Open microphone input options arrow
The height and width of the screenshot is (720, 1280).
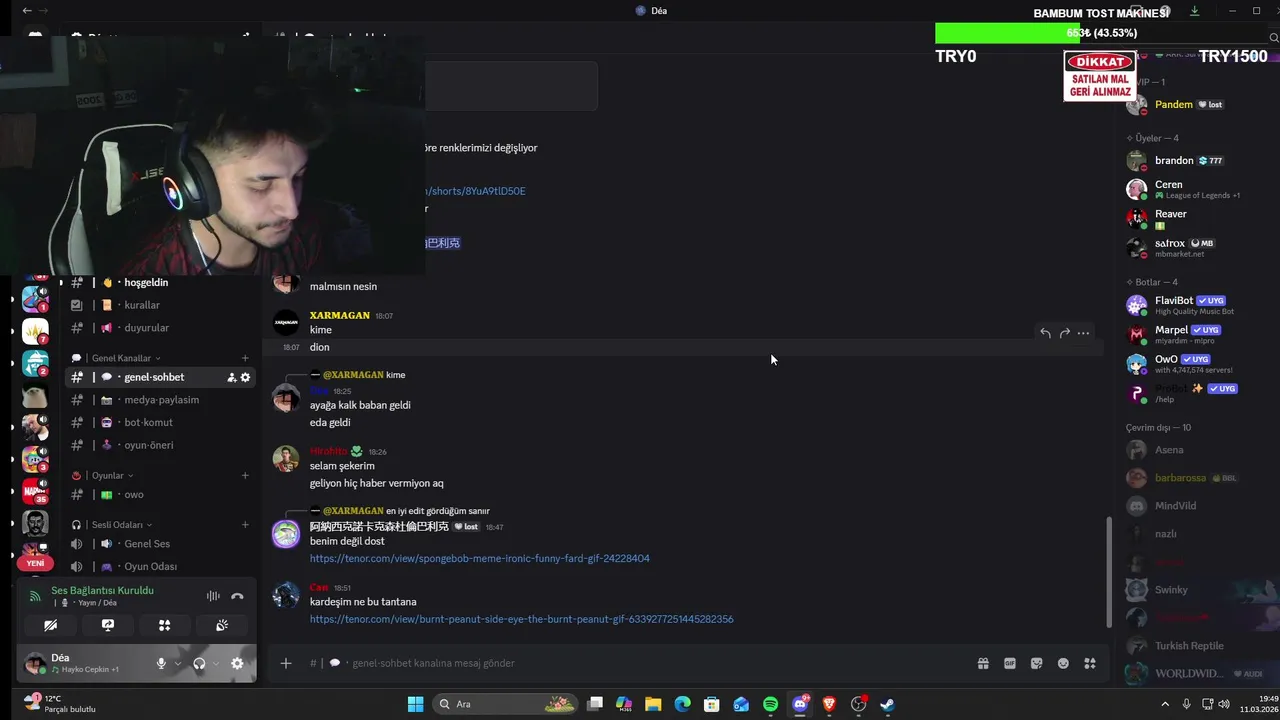(178, 663)
